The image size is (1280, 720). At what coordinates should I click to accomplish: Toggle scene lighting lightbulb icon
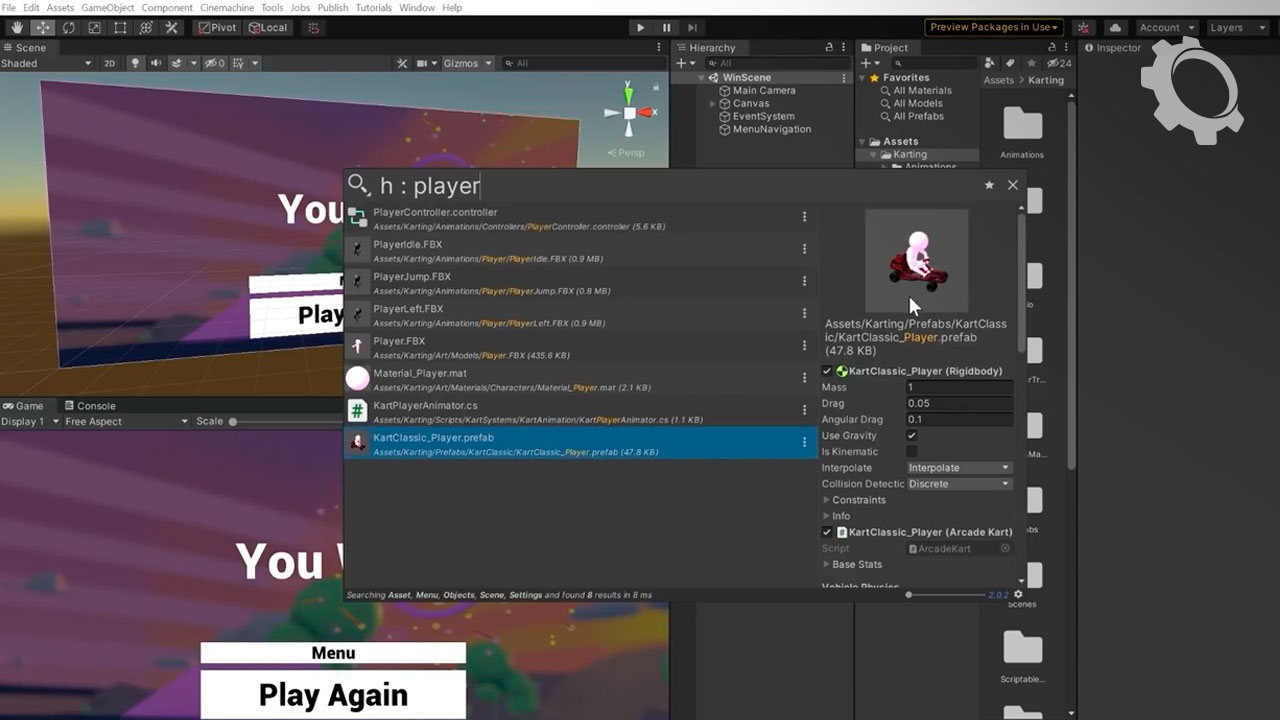click(x=135, y=63)
